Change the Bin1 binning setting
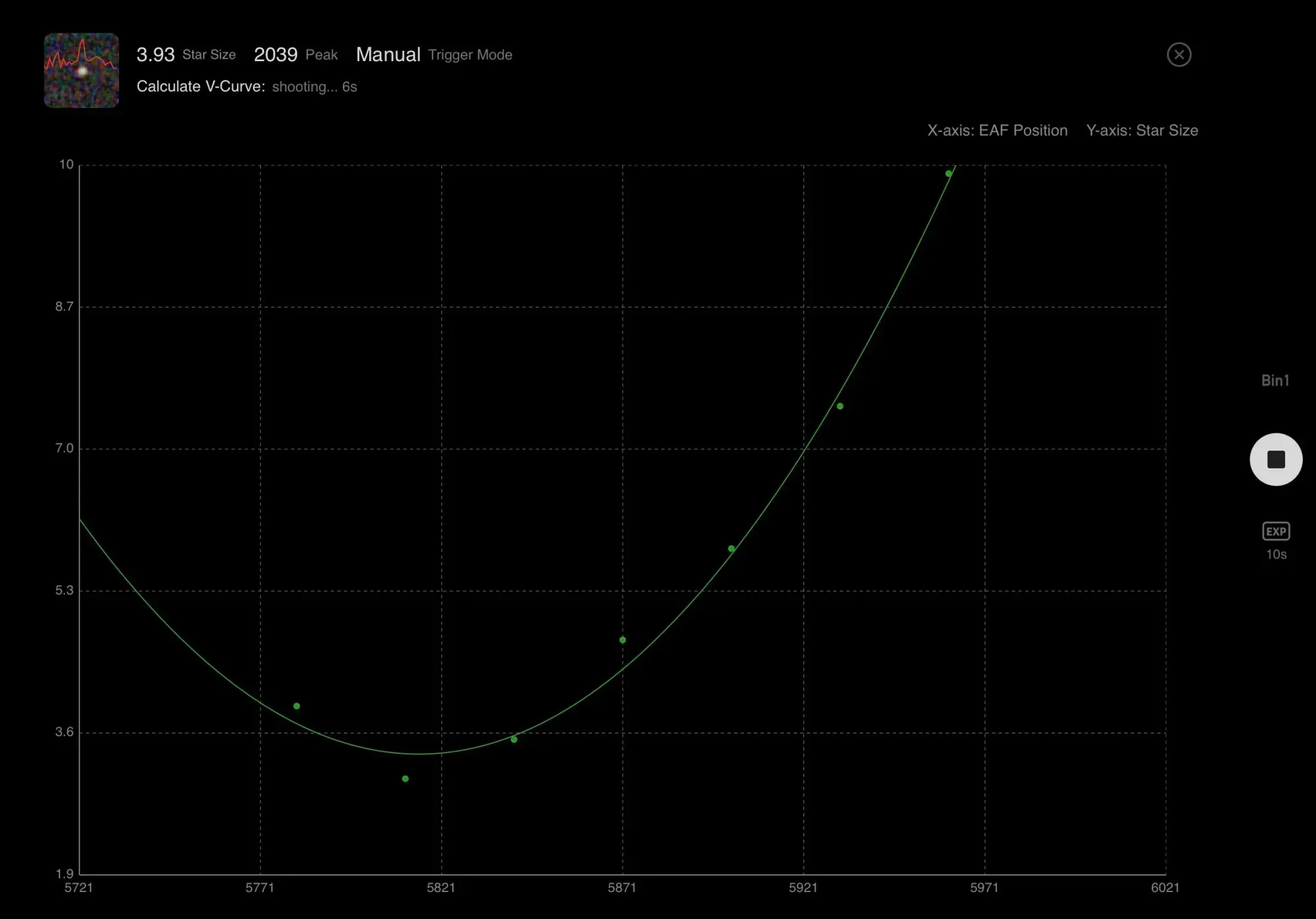 1275,380
